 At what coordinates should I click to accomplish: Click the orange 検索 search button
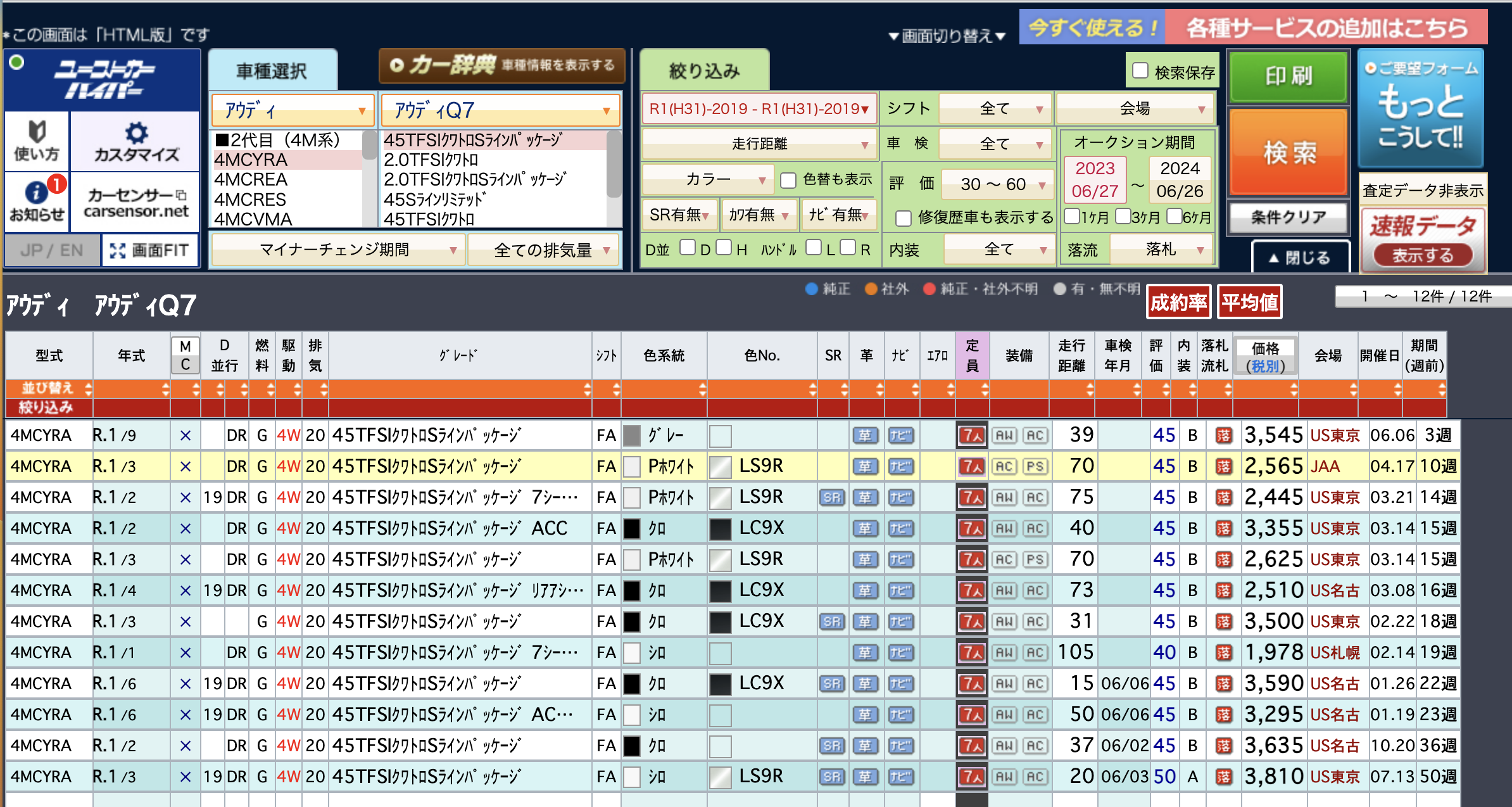[x=1288, y=153]
